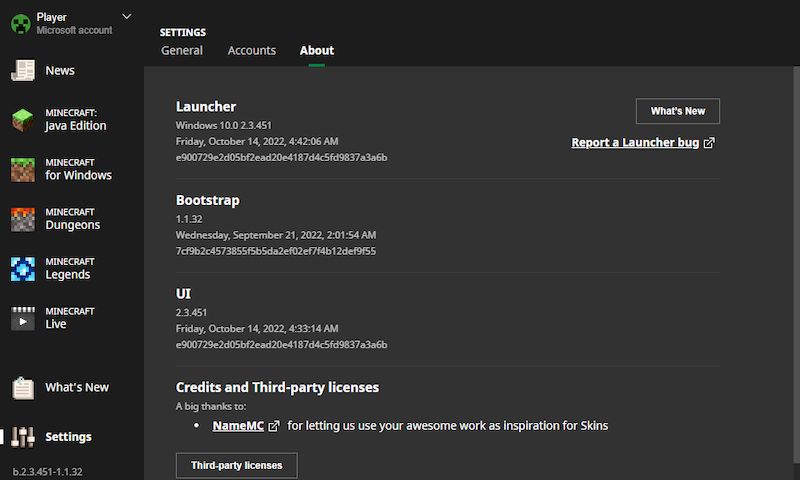
Task: Select Minecraft Java Edition grass block icon
Action: (x=23, y=120)
